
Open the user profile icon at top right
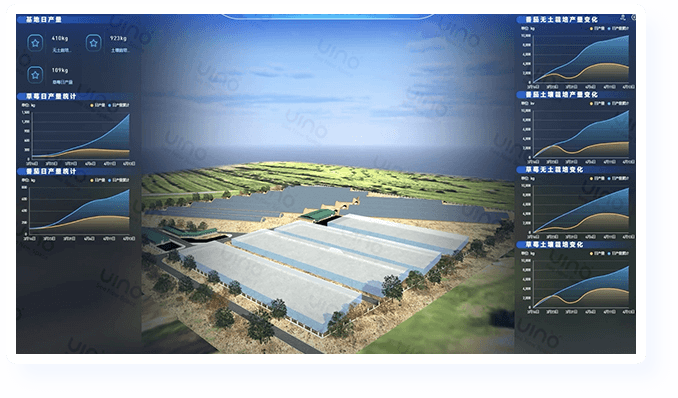(623, 17)
